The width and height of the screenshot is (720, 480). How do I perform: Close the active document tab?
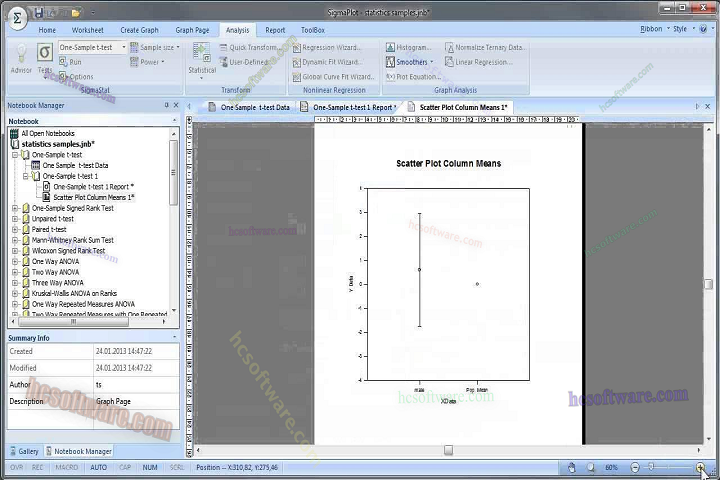click(708, 106)
